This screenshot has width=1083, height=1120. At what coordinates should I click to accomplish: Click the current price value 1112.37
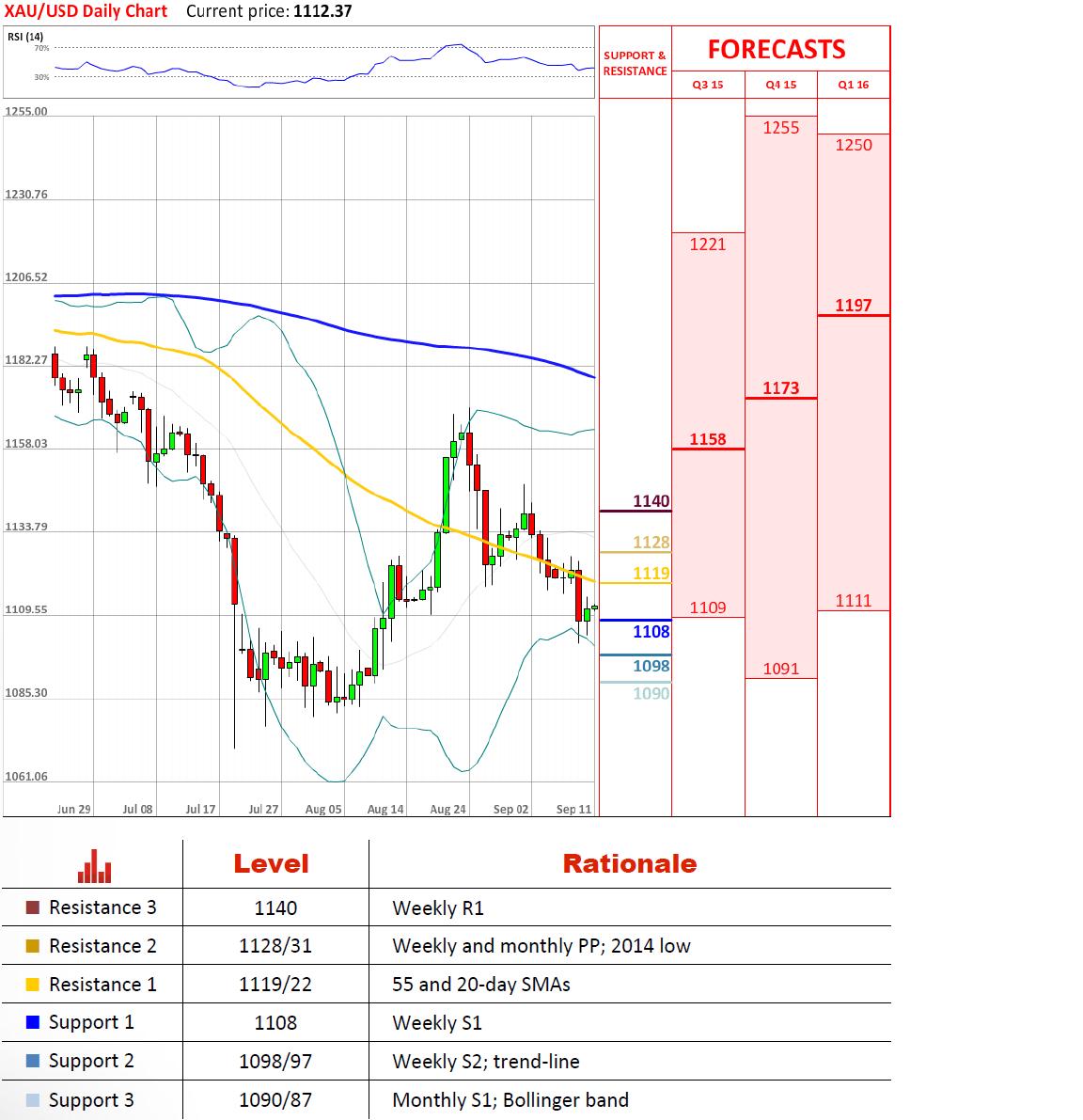pyautogui.click(x=322, y=11)
